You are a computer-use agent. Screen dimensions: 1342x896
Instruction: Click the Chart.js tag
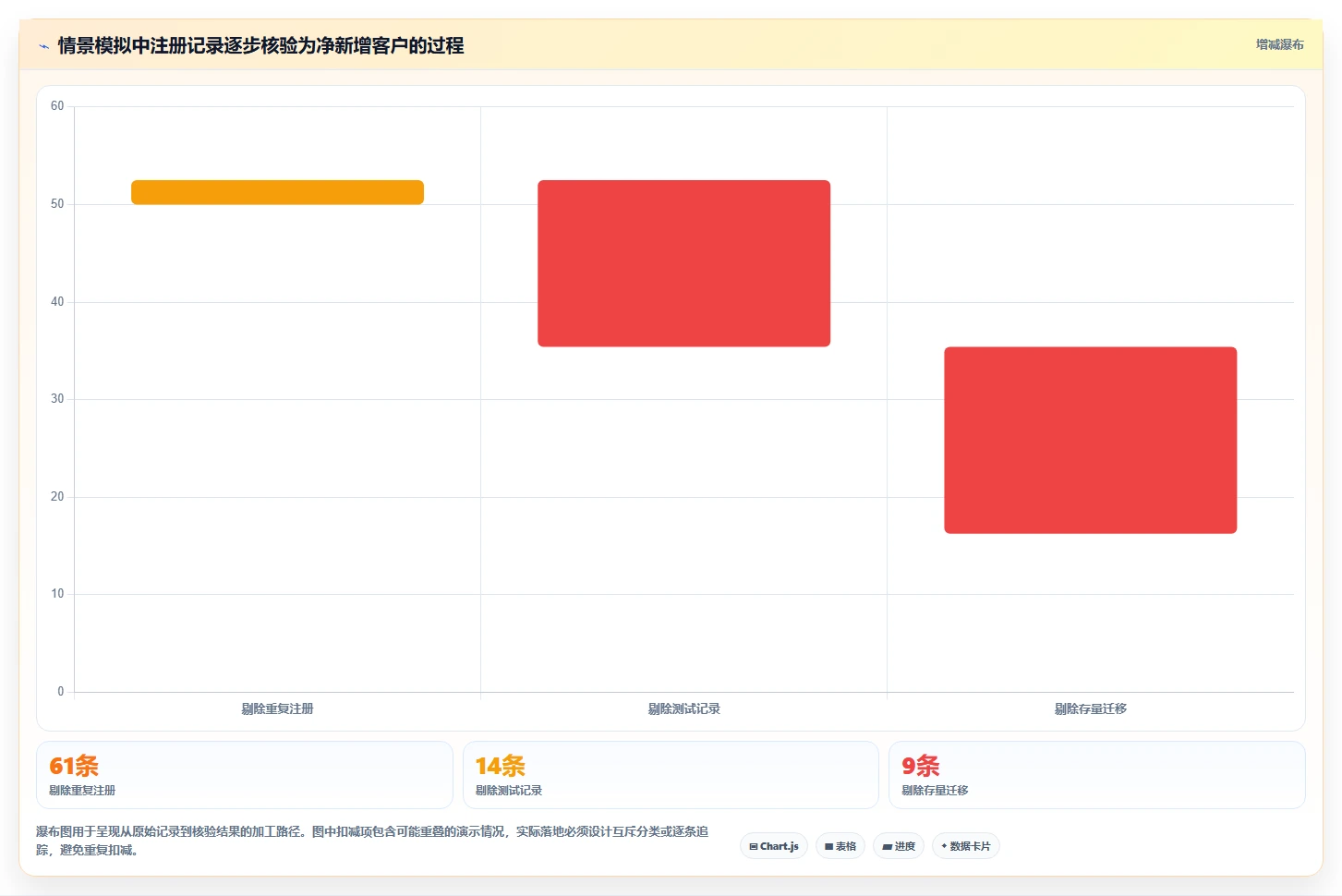[x=774, y=846]
